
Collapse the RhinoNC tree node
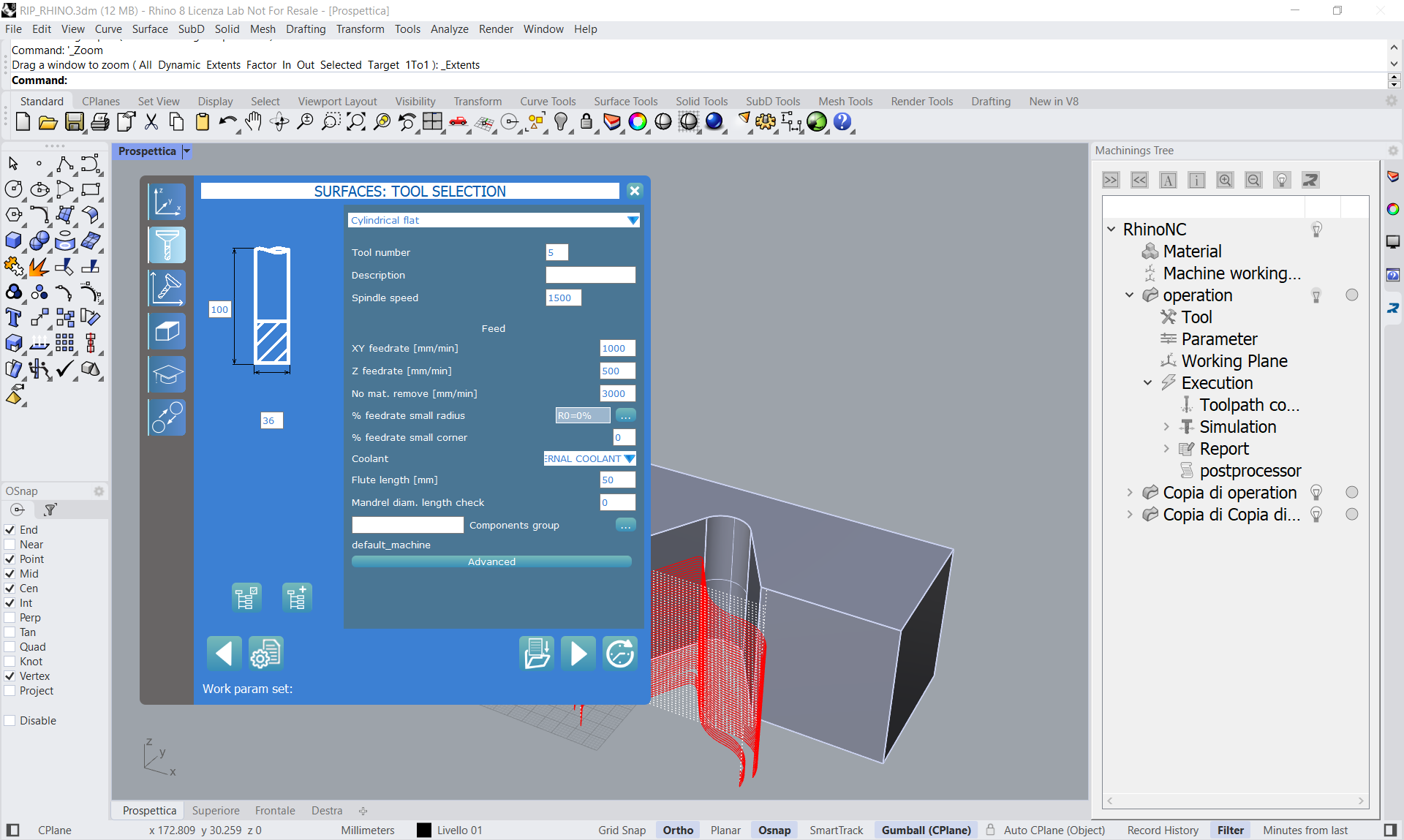(x=1111, y=229)
